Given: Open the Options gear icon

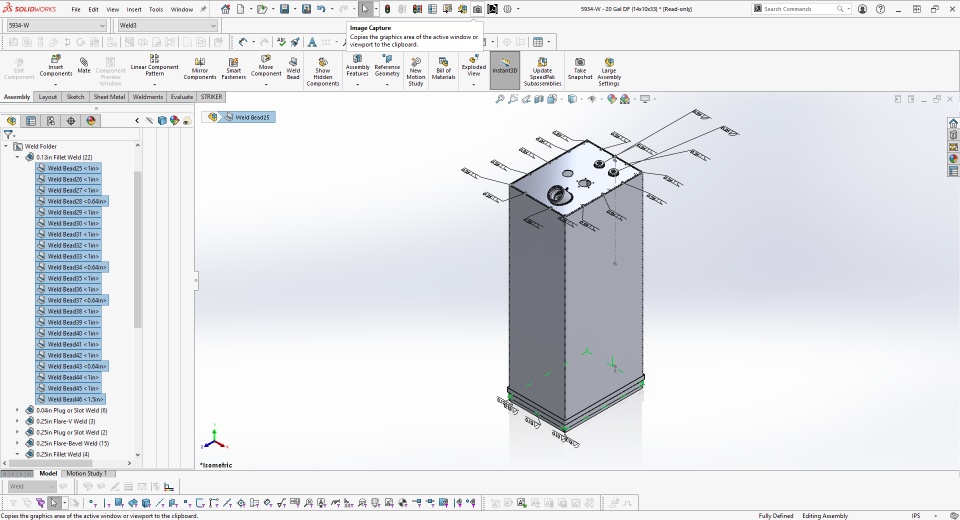Looking at the screenshot, I should pos(508,9).
